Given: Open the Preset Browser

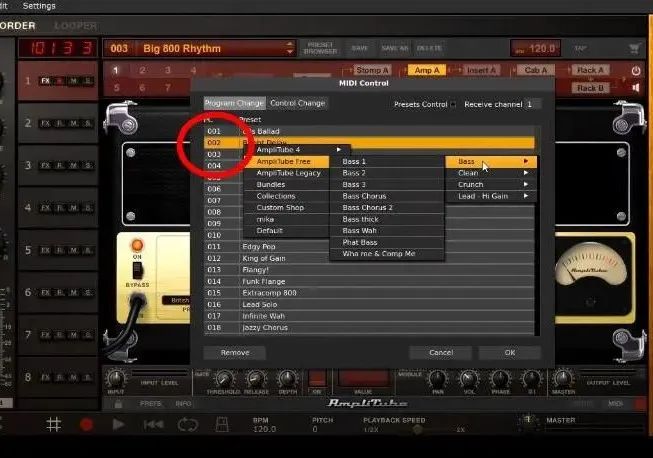Looking at the screenshot, I should [320, 48].
